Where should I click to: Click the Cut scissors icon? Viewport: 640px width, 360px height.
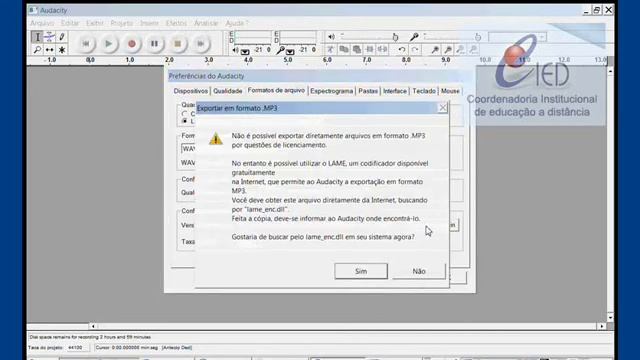pos(330,49)
